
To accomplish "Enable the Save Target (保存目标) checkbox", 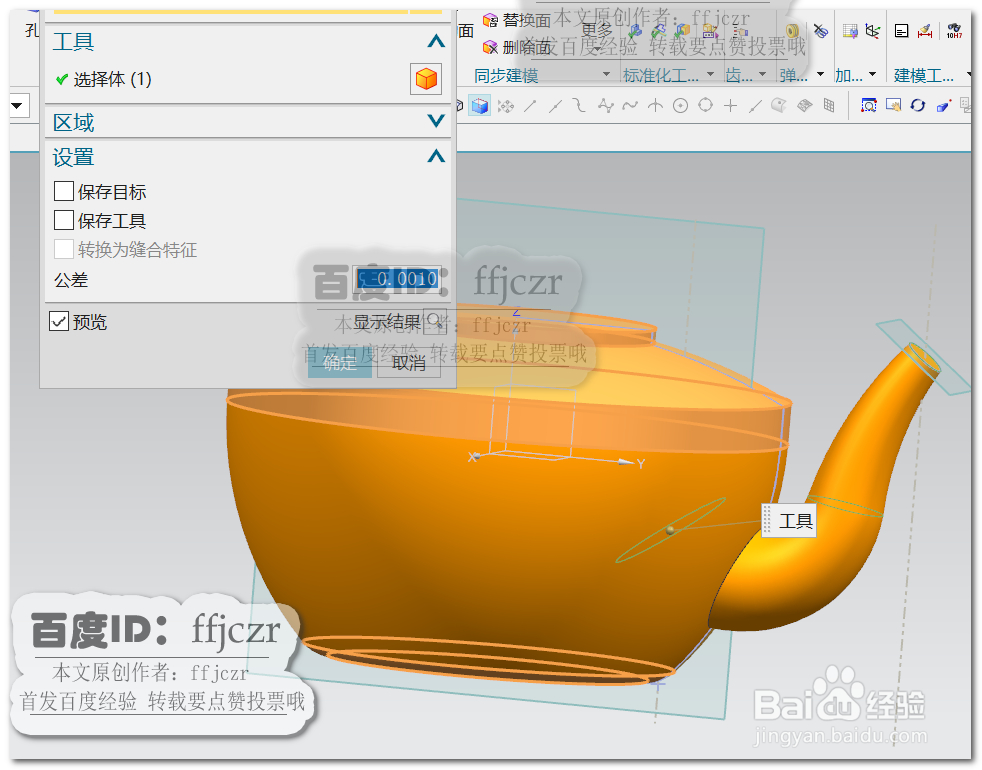I will 64,191.
